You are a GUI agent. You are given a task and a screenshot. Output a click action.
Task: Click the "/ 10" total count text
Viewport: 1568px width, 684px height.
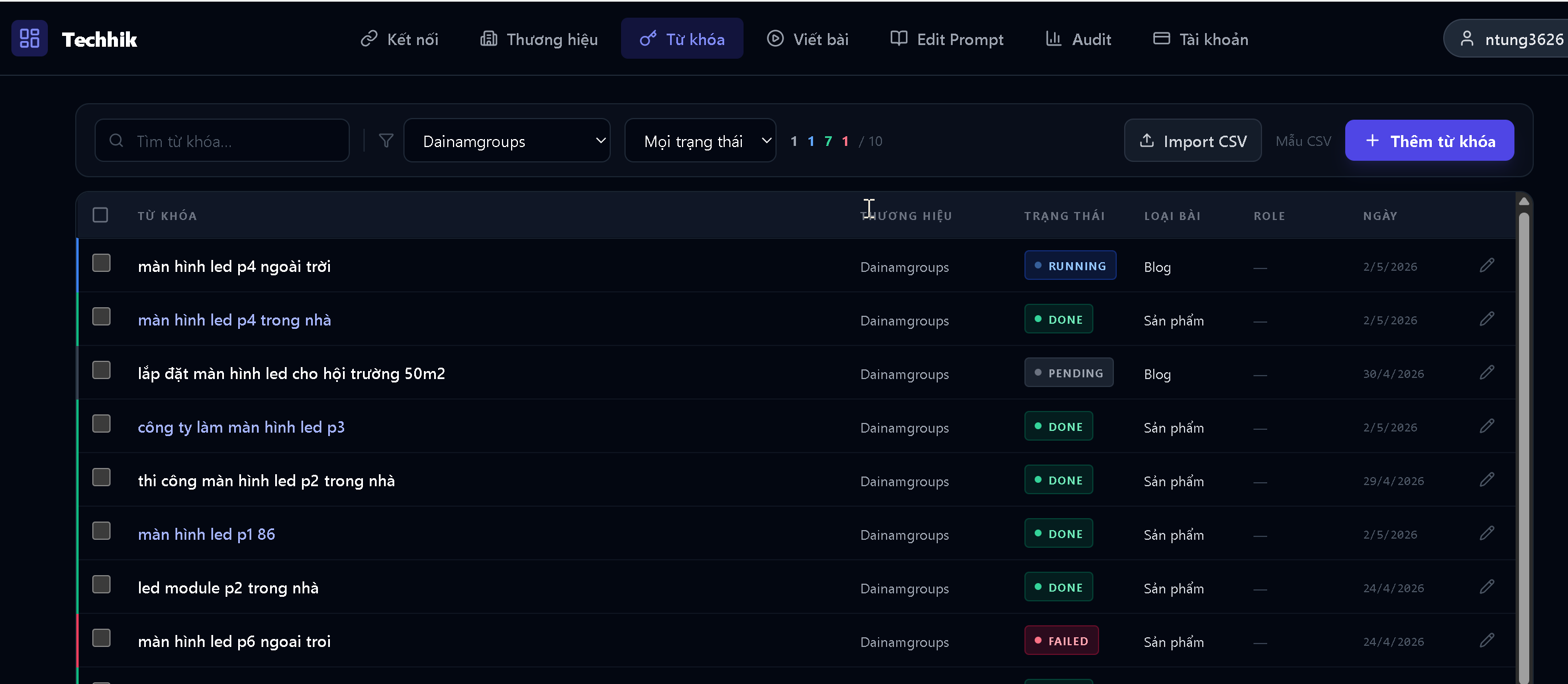(x=871, y=141)
